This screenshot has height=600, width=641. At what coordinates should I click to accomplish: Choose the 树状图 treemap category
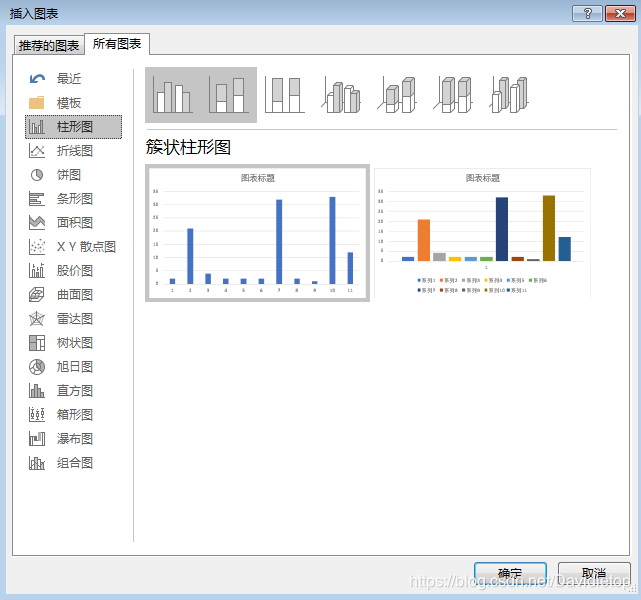point(74,343)
